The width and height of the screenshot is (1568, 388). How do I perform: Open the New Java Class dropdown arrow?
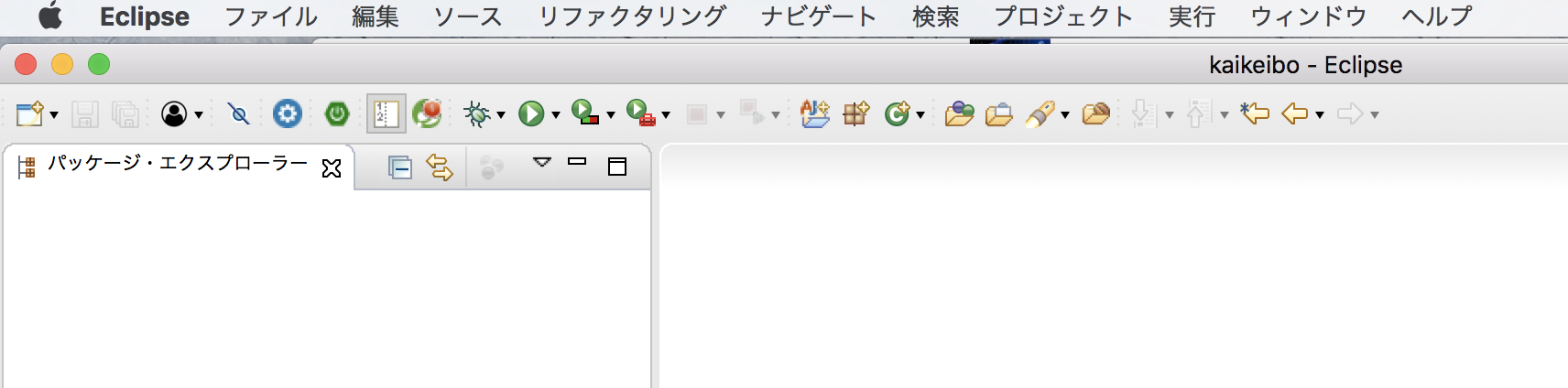[920, 115]
